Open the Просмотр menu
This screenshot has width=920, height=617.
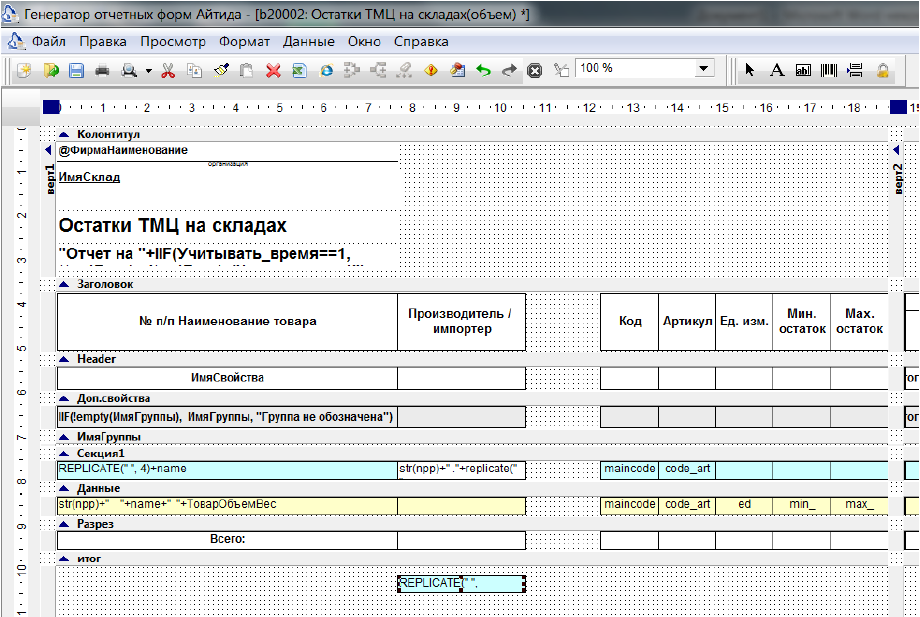(173, 42)
